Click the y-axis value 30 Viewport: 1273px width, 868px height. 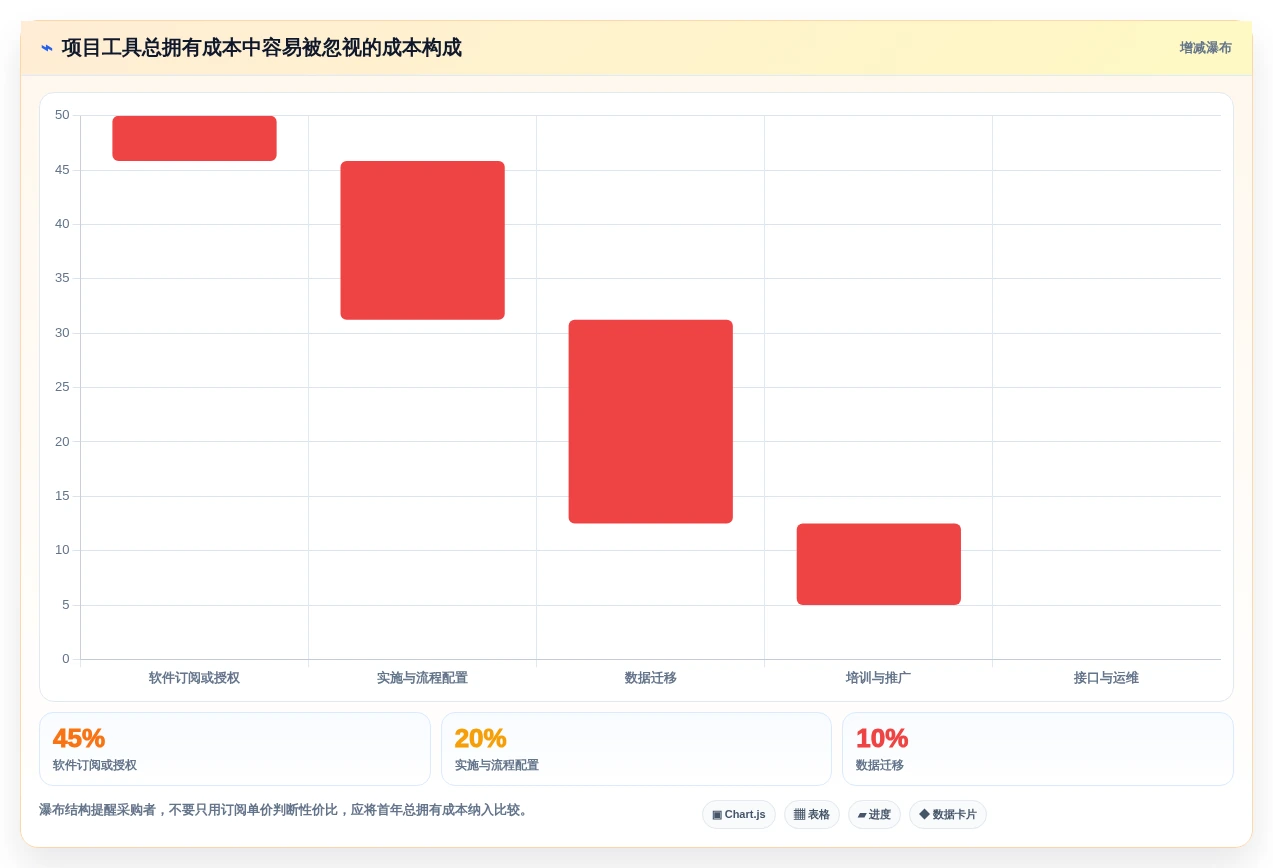pos(62,333)
